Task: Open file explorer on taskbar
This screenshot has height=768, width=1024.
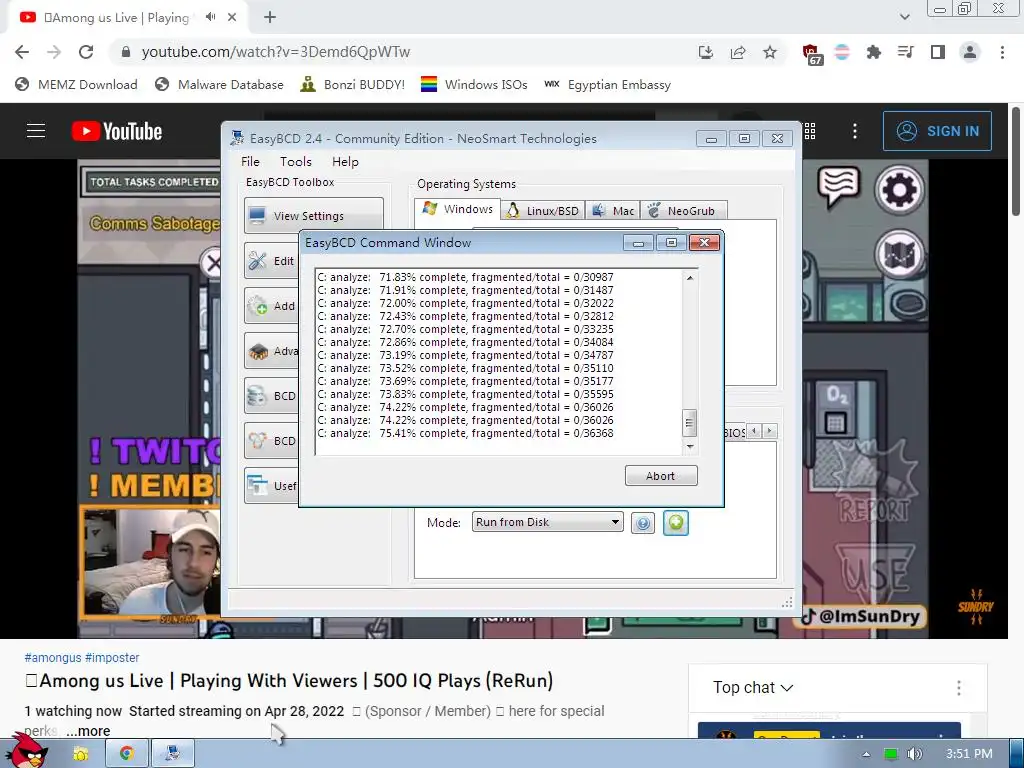Action: tap(81, 754)
